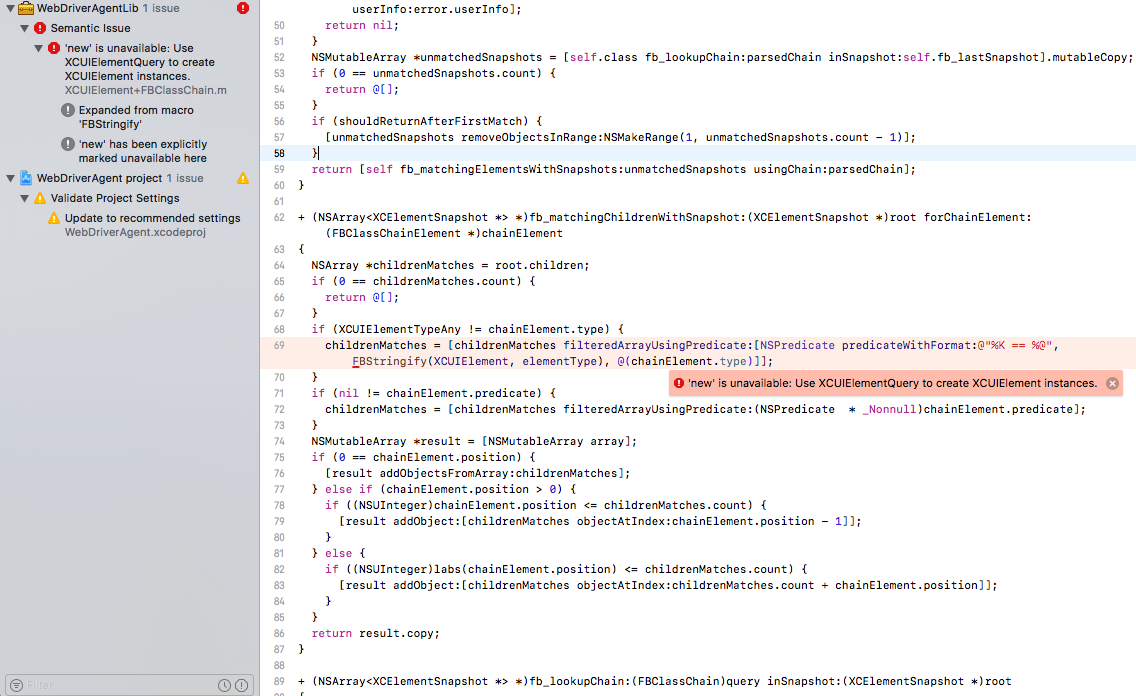Viewport: 1136px width, 696px height.
Task: Click line number 58 in the editor gutter
Action: (x=278, y=153)
